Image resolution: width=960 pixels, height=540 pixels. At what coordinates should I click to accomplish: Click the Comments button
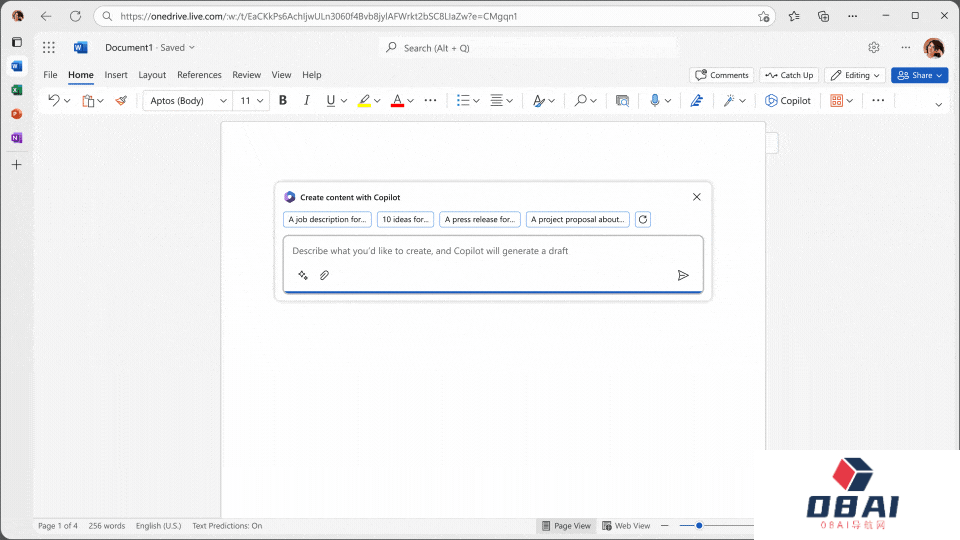[x=721, y=75]
